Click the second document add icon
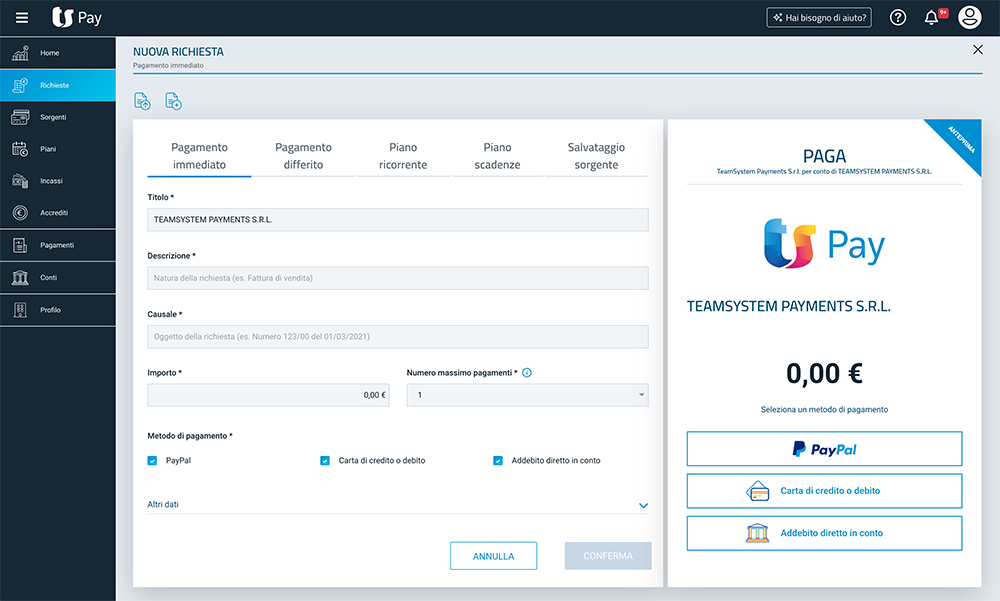 coord(173,100)
